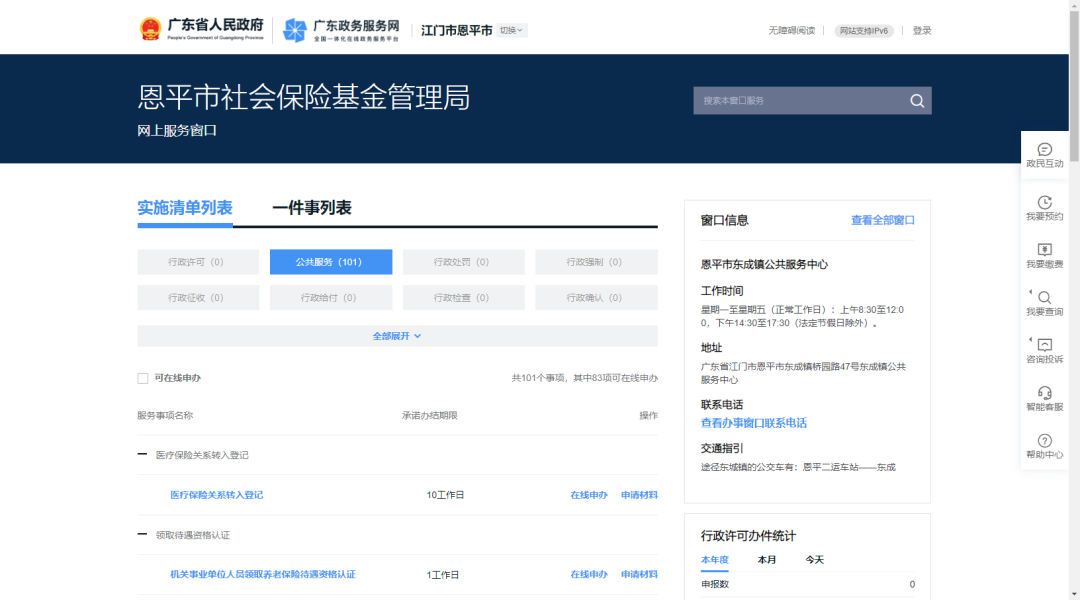Select the 本月 statistics tab
The height and width of the screenshot is (600, 1080).
767,559
